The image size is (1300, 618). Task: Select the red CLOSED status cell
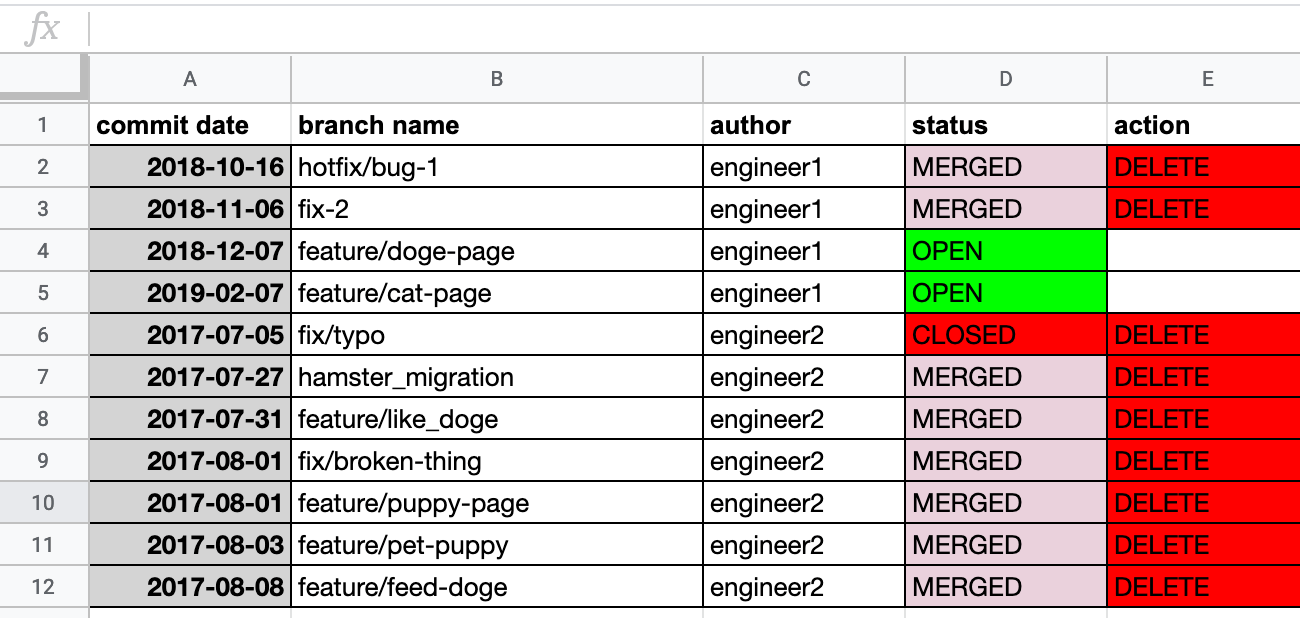[1006, 335]
